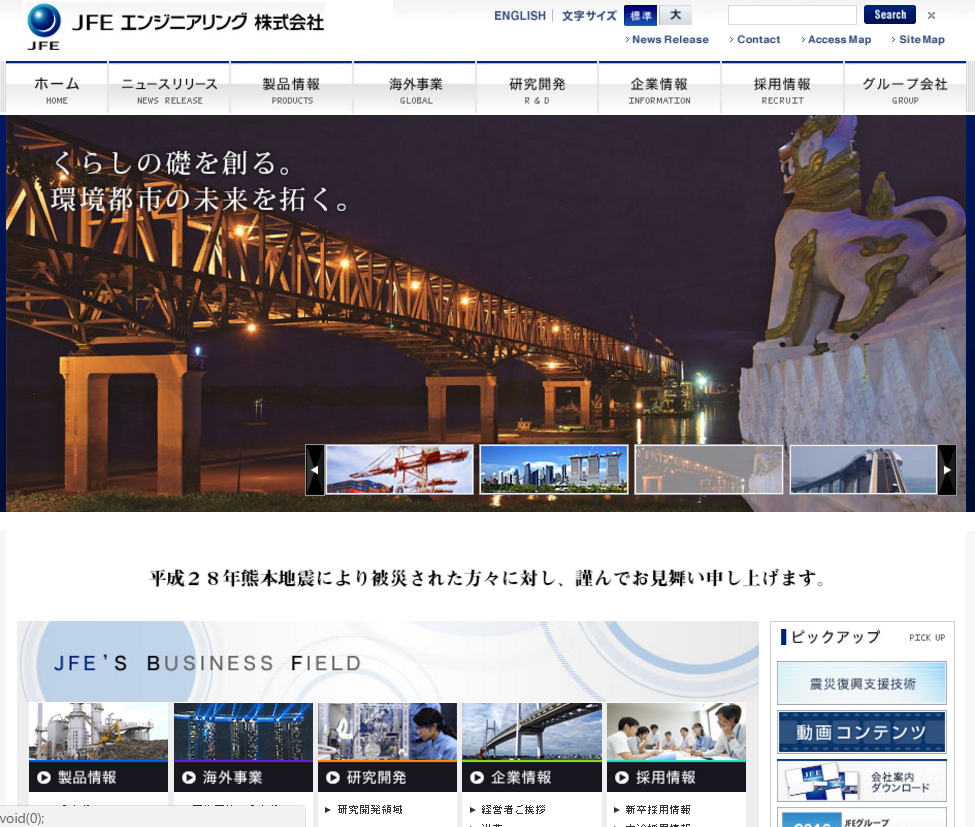Open the 会社案内ダウンロード banner
Viewport: 975px width, 827px height.
862,780
